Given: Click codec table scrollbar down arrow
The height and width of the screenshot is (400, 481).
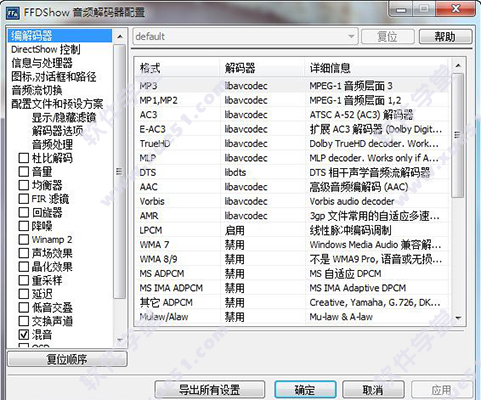Looking at the screenshot, I should (458, 318).
